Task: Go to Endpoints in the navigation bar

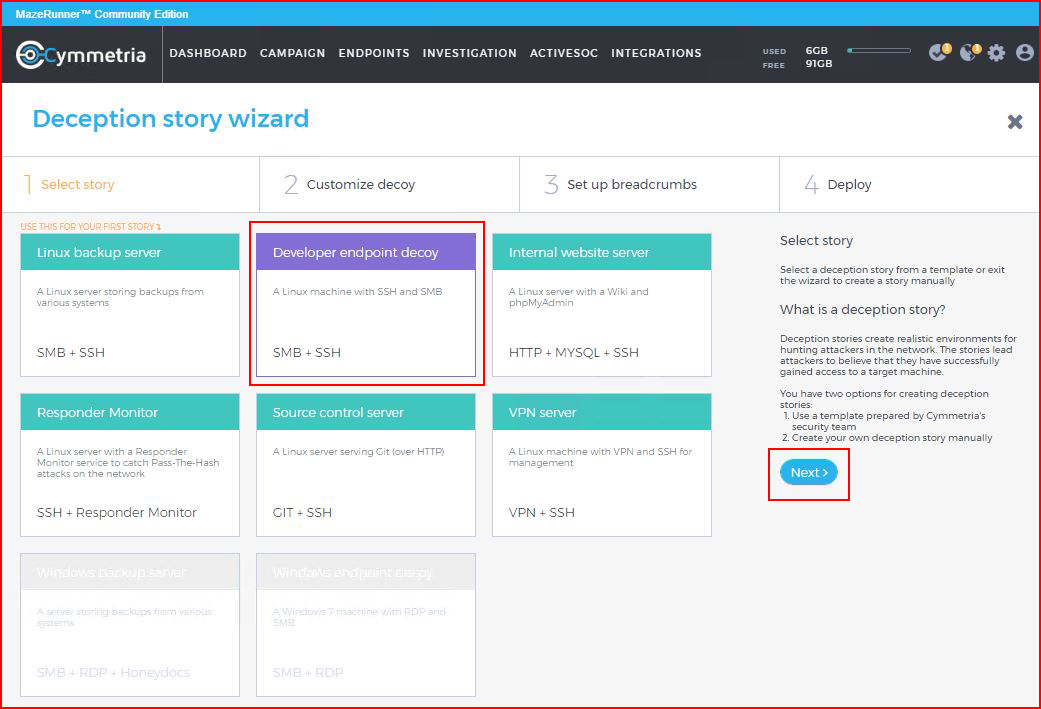Action: (374, 53)
